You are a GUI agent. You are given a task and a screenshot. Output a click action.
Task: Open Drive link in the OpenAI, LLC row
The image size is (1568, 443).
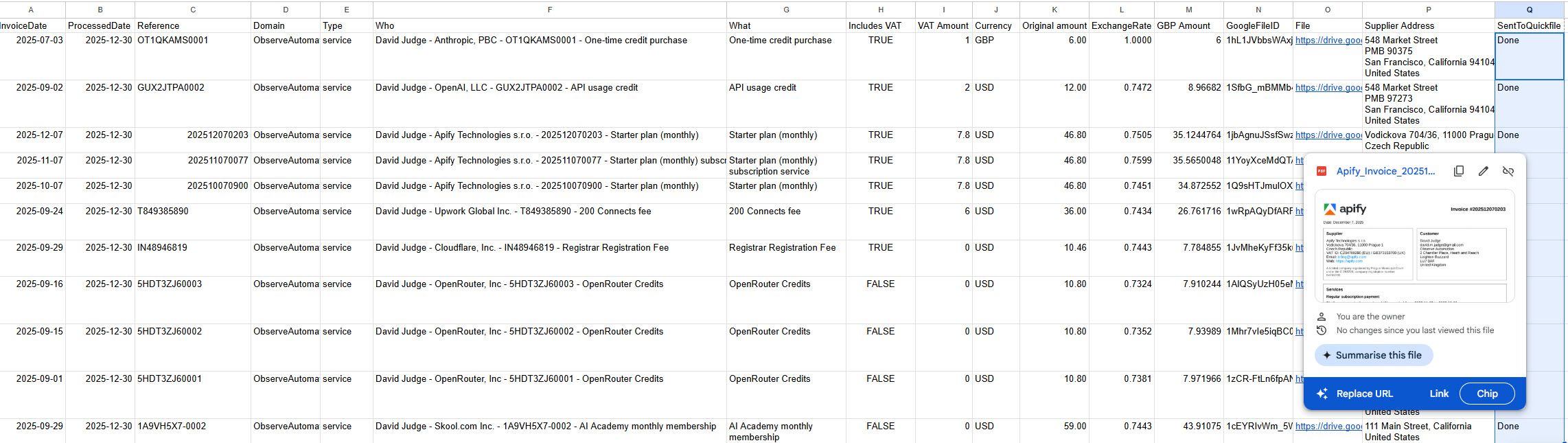point(1328,88)
